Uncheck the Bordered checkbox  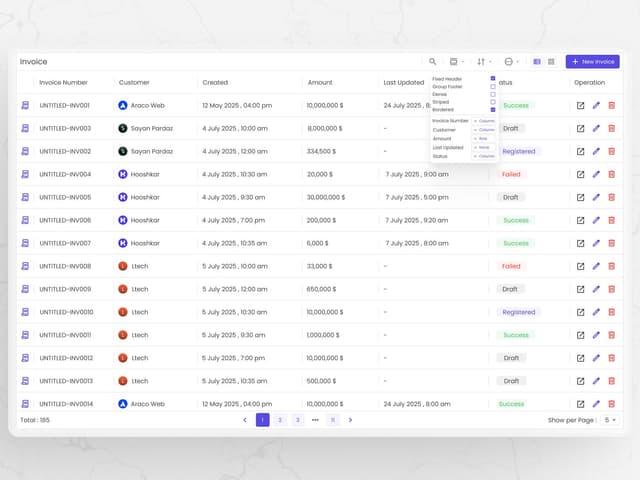click(493, 110)
